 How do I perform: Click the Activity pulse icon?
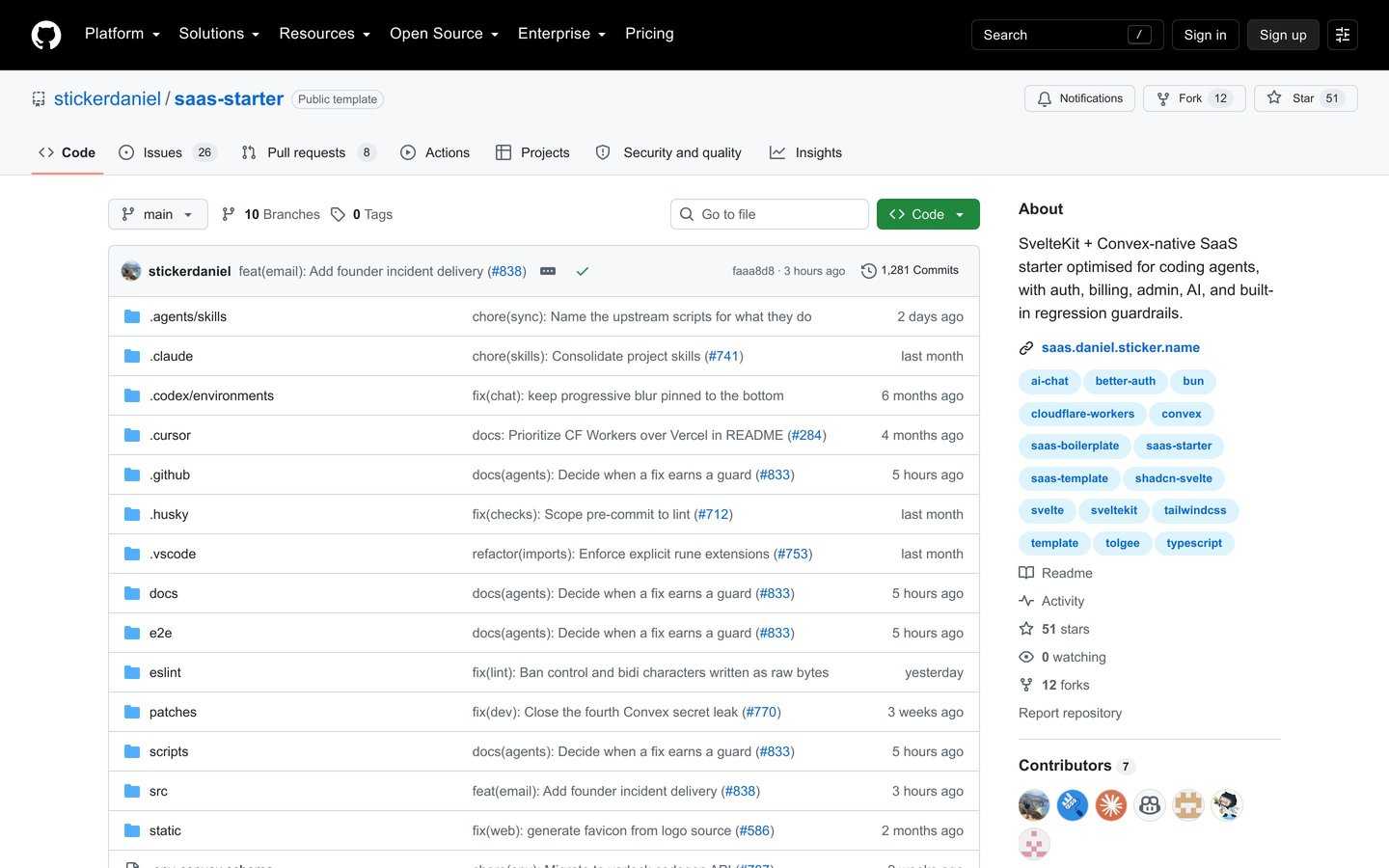point(1026,601)
